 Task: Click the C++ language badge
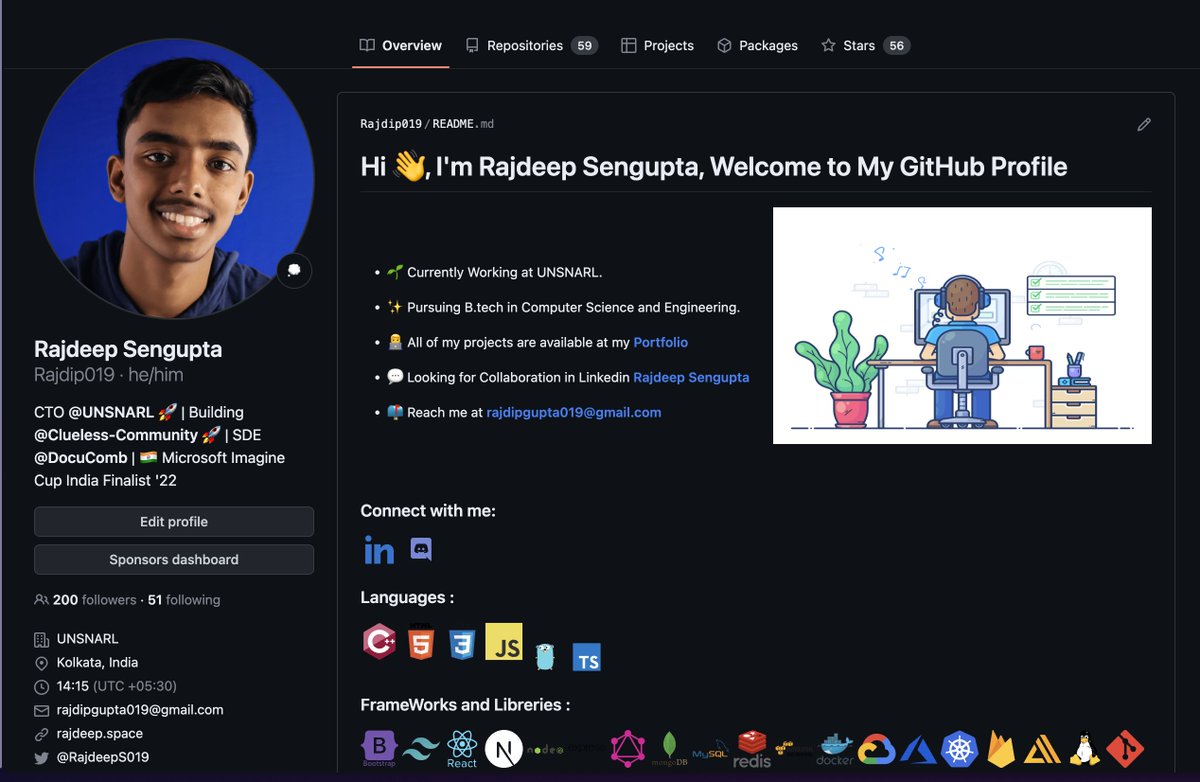point(380,641)
